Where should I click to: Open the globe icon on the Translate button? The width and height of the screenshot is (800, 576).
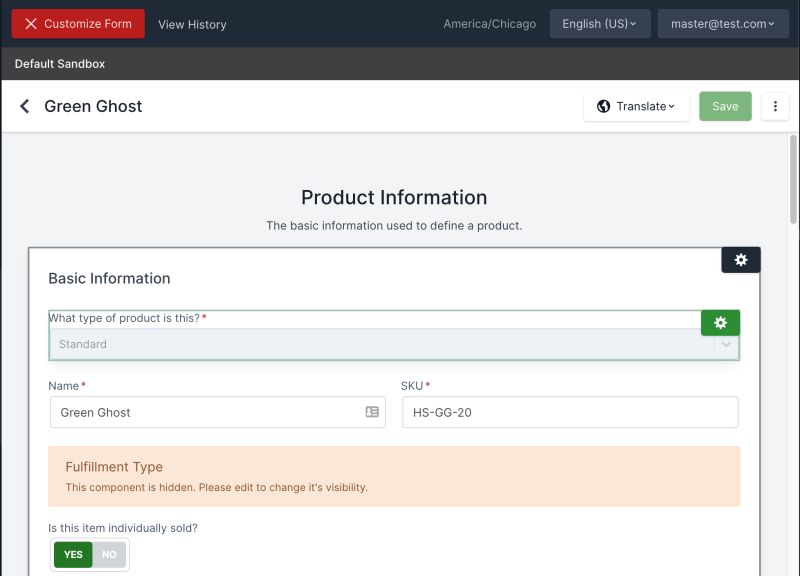[x=604, y=106]
